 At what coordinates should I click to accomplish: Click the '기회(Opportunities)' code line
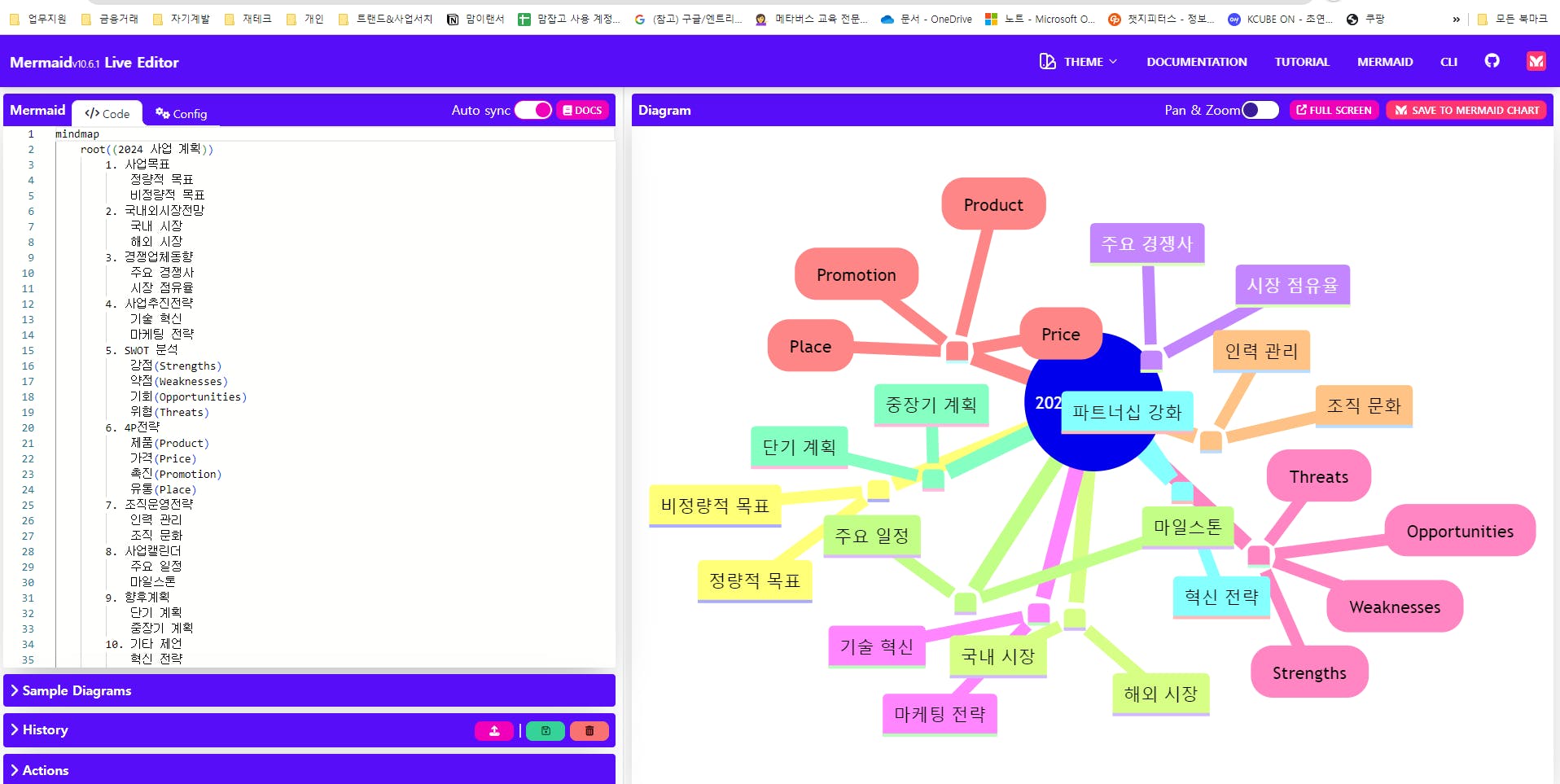pyautogui.click(x=188, y=396)
